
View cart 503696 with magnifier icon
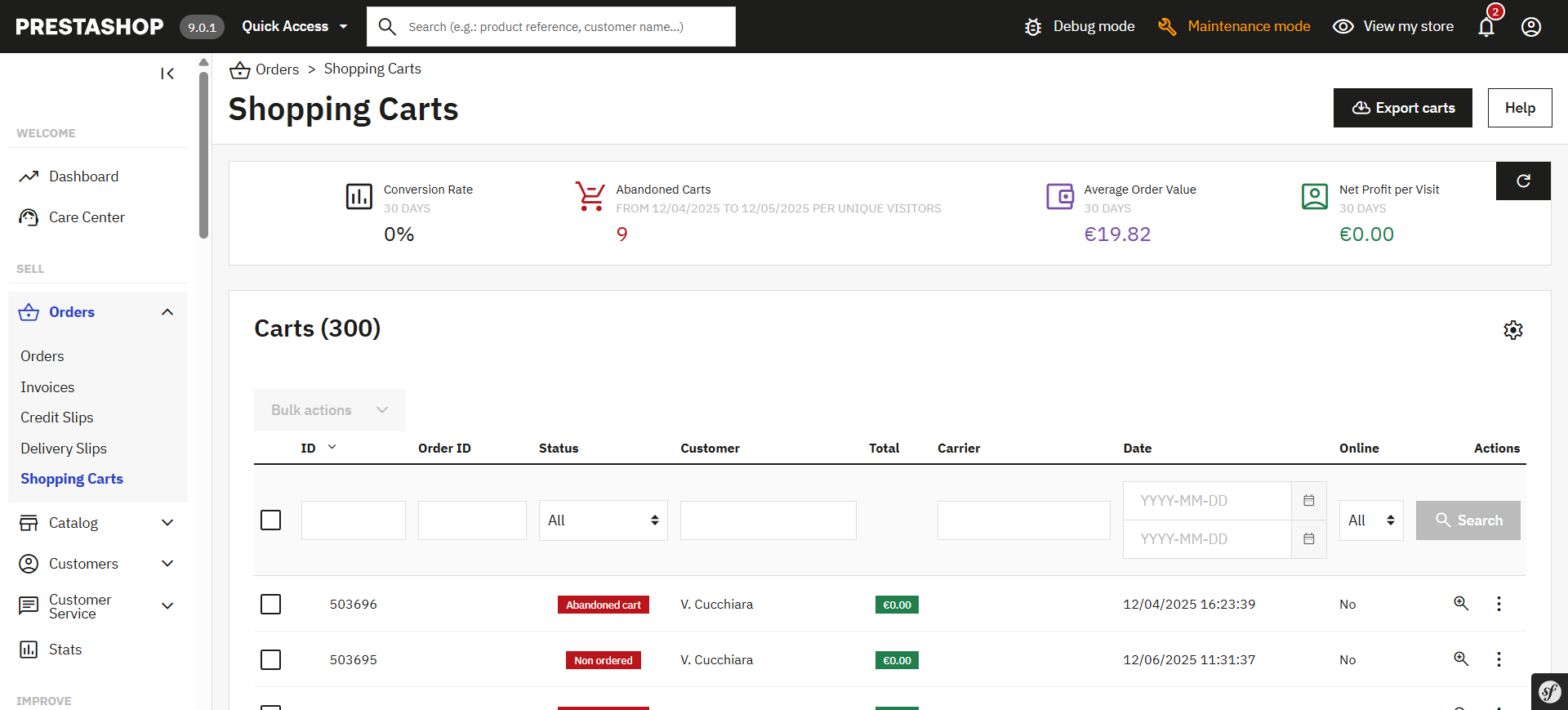pos(1461,604)
